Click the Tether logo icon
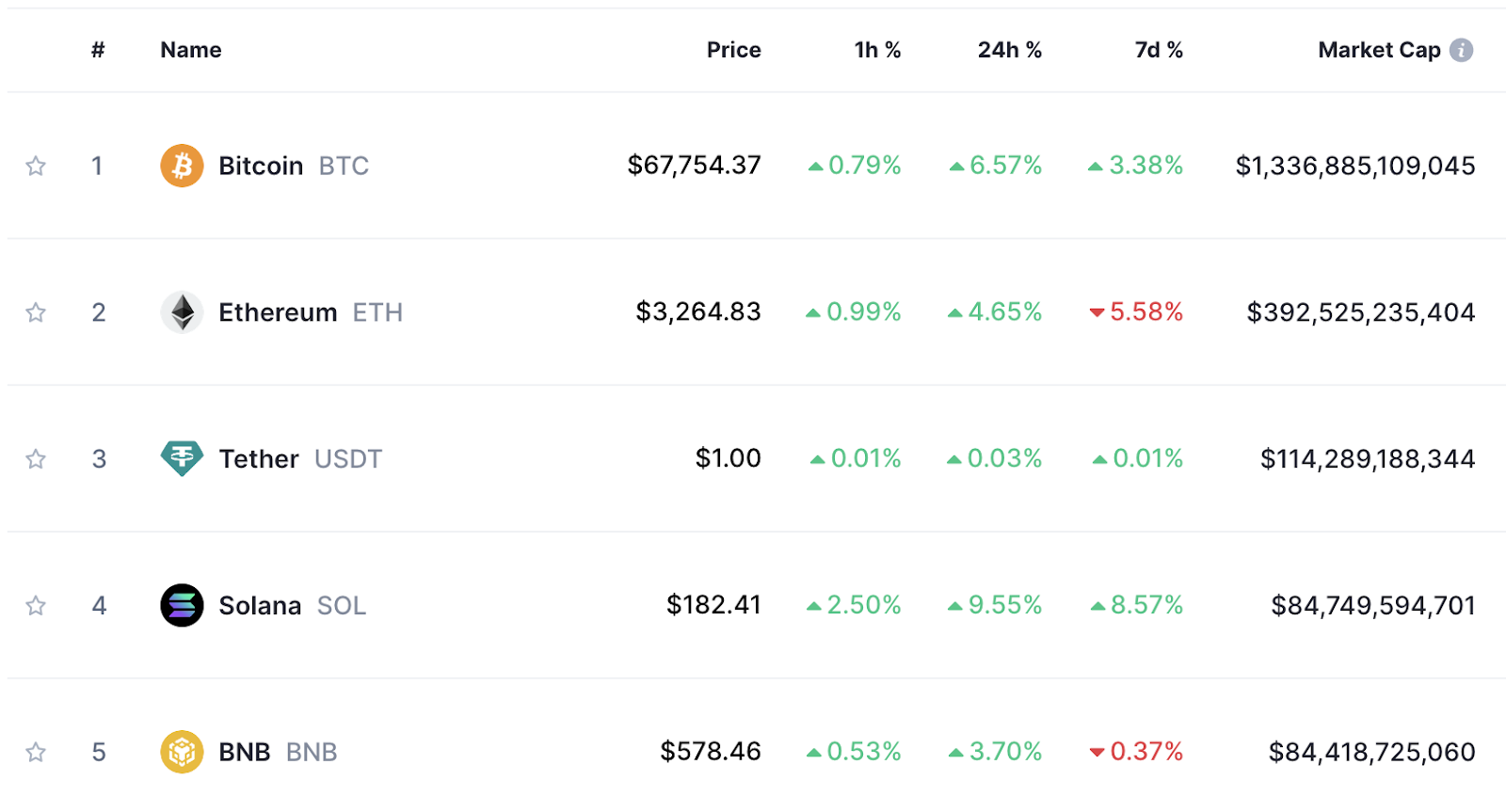Viewport: 1506px width, 812px height. [182, 459]
